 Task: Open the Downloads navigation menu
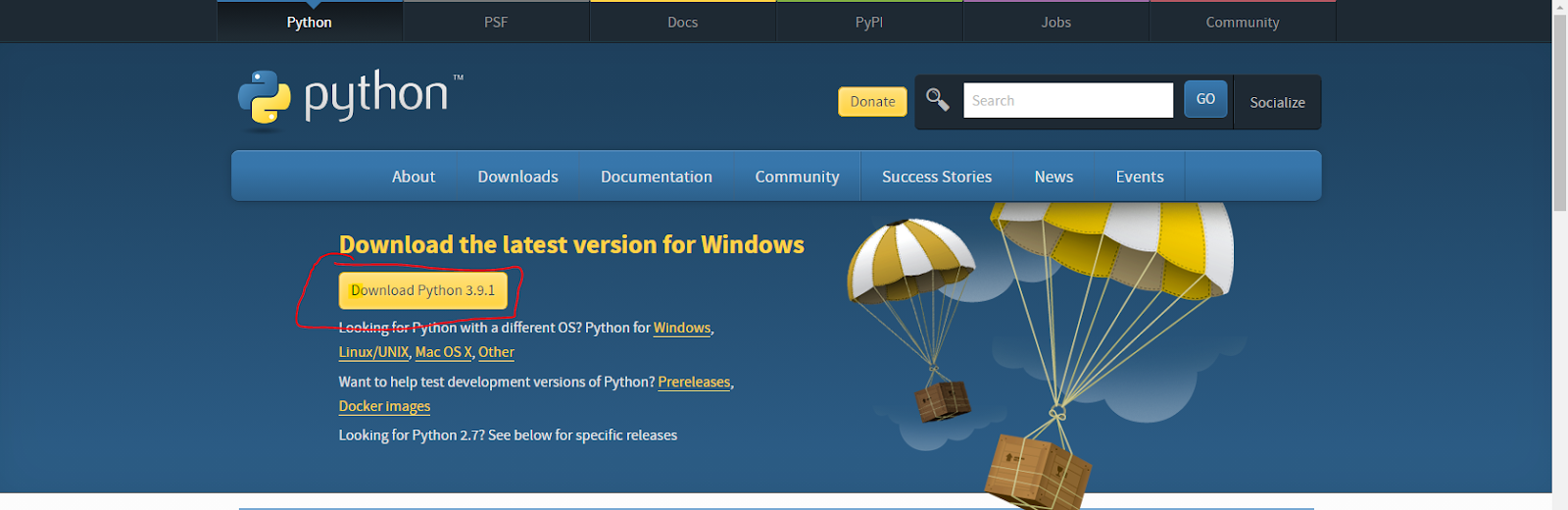(x=517, y=177)
